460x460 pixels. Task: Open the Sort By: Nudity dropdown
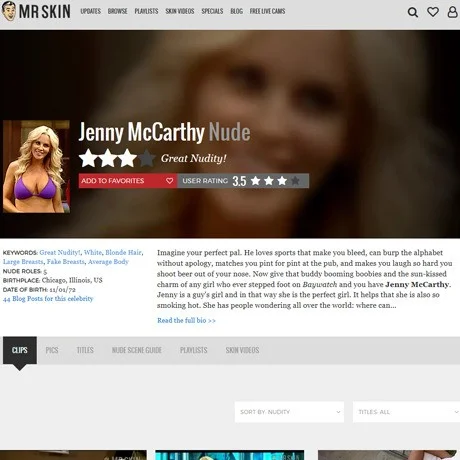(x=289, y=412)
